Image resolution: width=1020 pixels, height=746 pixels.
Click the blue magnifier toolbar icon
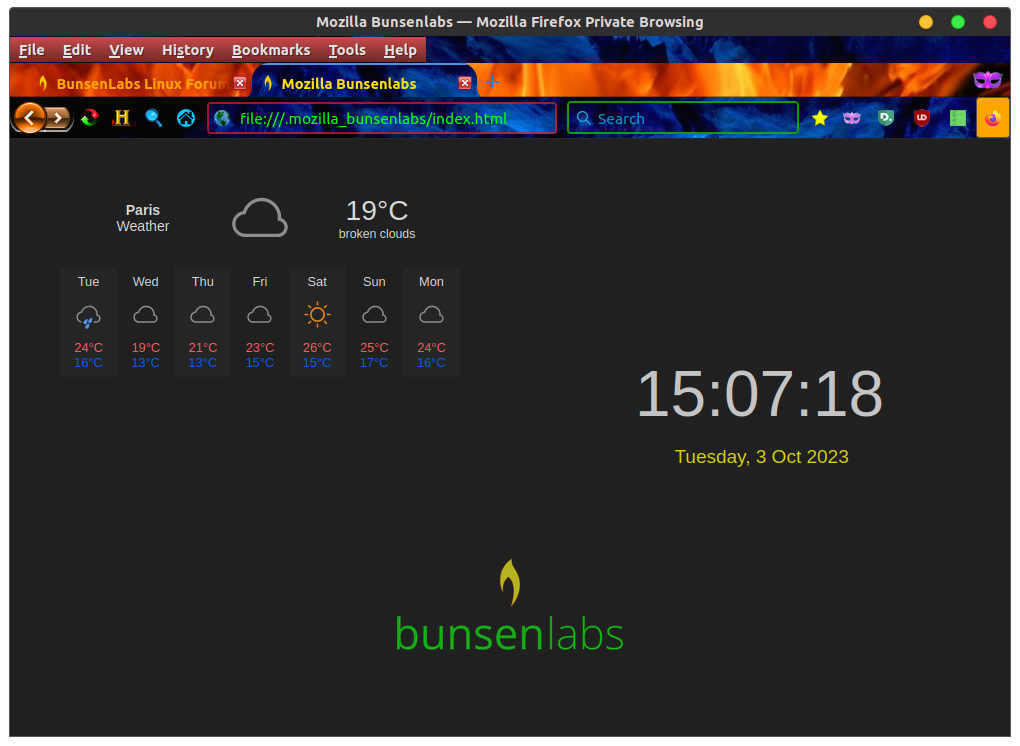tap(154, 118)
